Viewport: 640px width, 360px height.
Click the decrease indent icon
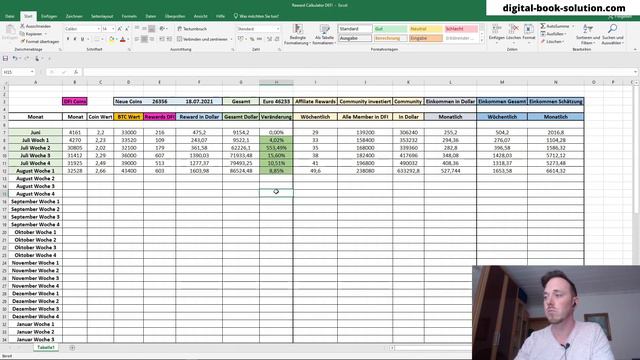click(162, 39)
